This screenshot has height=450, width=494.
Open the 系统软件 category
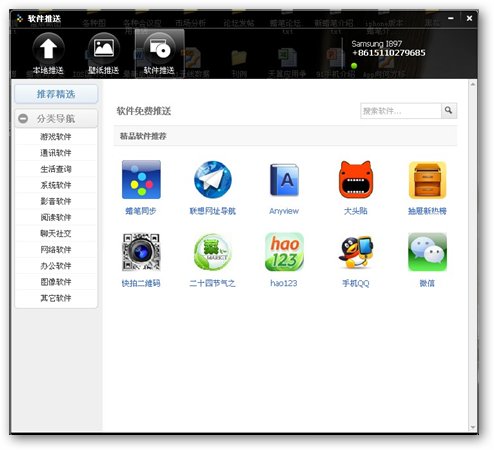[x=56, y=185]
